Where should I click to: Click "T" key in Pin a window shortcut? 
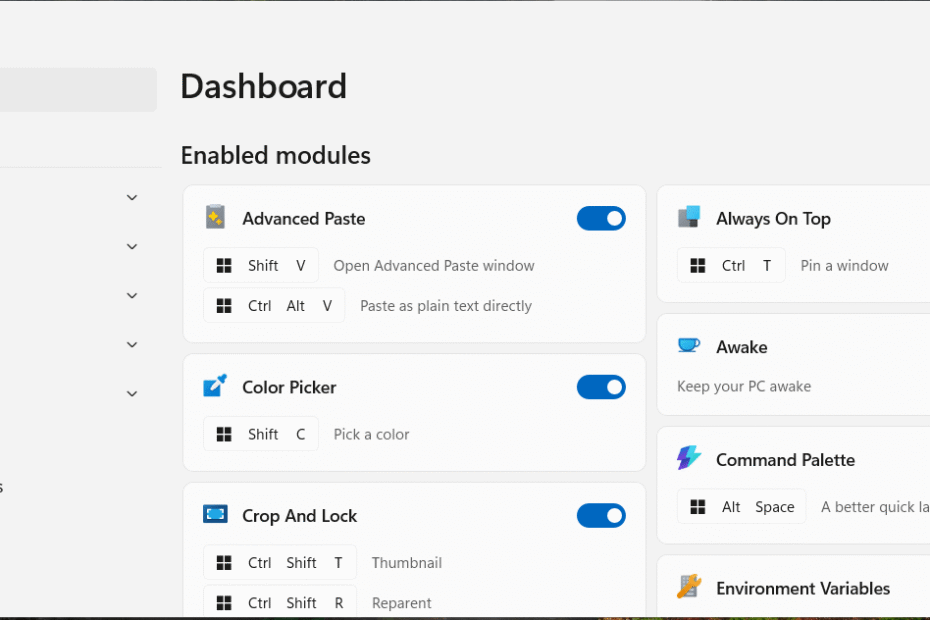click(x=767, y=266)
